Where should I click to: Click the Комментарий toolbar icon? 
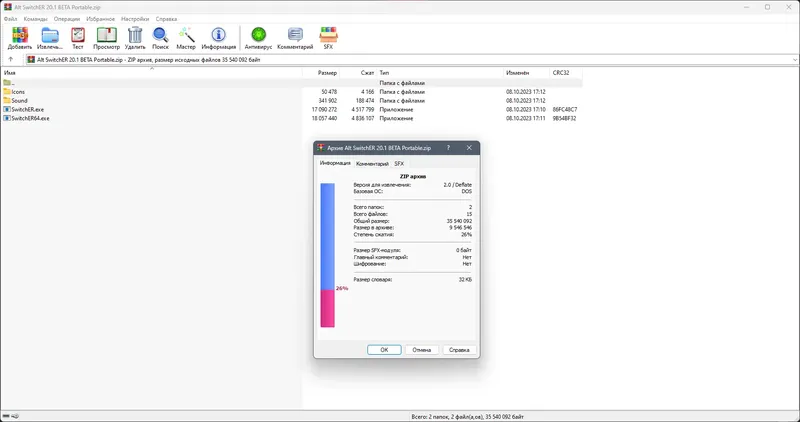click(295, 38)
